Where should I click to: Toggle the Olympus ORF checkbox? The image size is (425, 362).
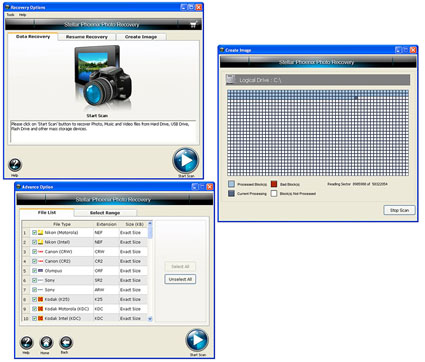click(x=34, y=271)
